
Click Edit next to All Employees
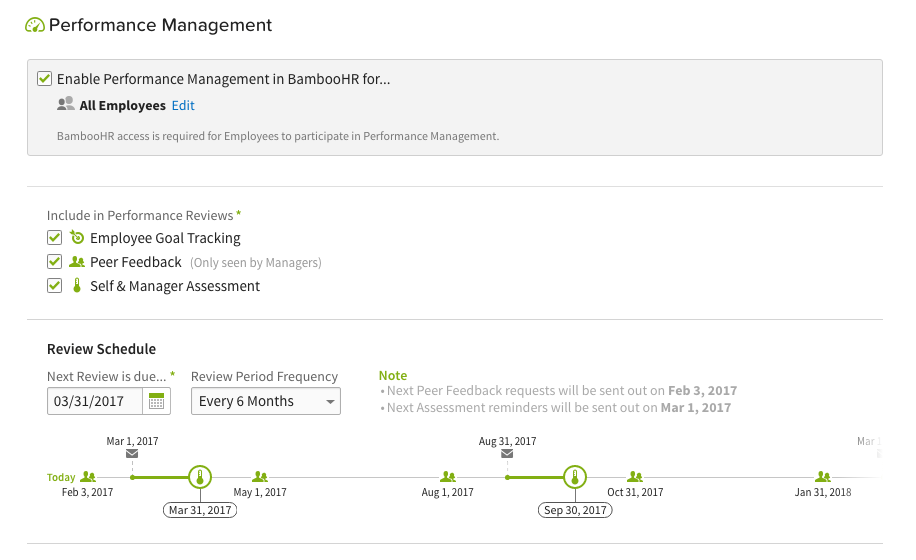pos(183,106)
